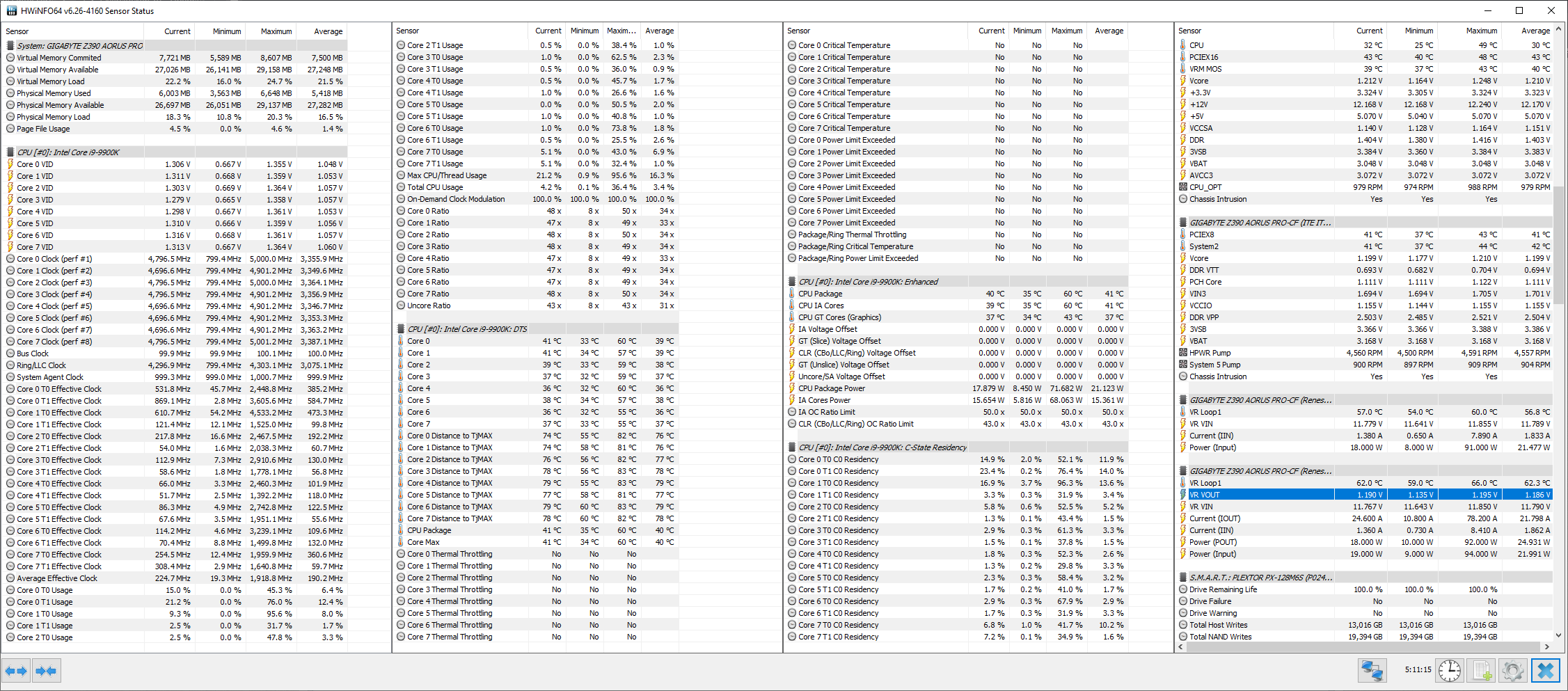Click the truncated "Maxim..." column header
The image size is (1568, 691).
pyautogui.click(x=621, y=31)
